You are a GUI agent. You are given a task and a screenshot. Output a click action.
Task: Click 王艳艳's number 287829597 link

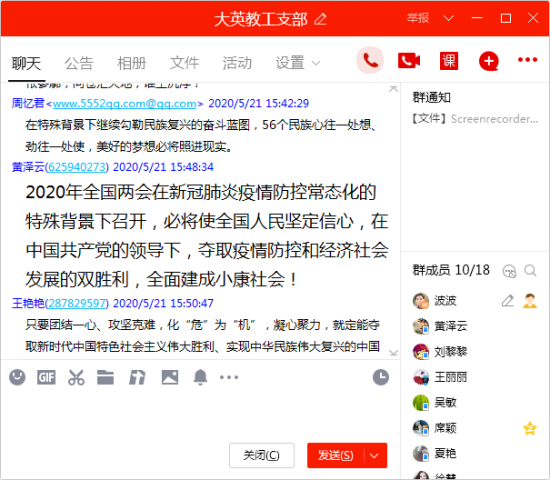(77, 303)
